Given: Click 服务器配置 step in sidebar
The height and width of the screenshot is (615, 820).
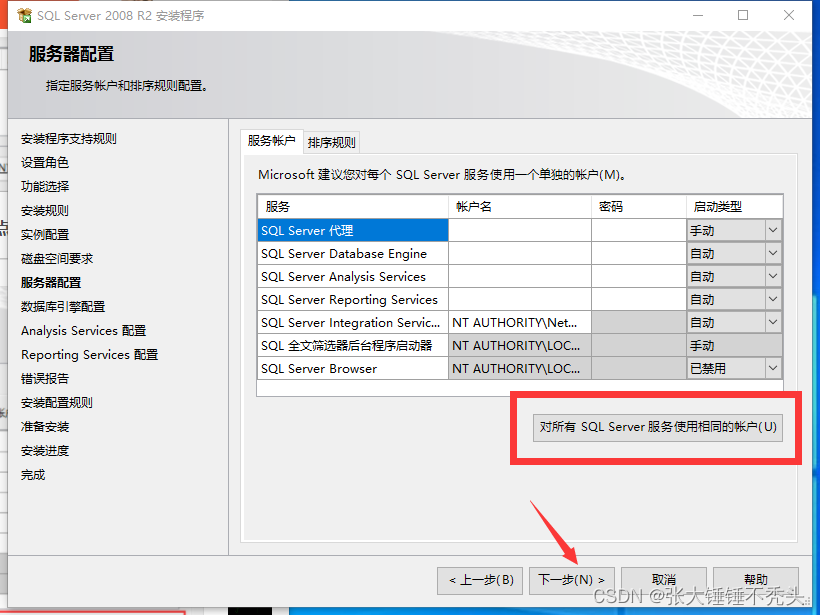Looking at the screenshot, I should (51, 282).
